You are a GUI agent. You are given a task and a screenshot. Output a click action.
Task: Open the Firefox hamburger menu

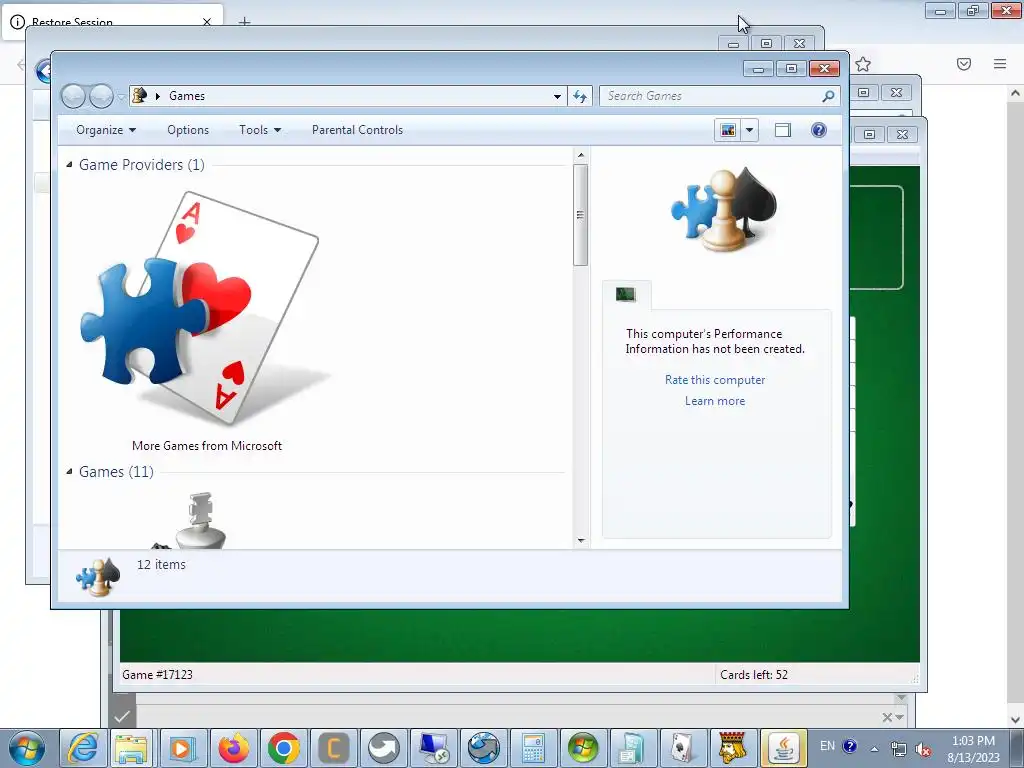click(1000, 64)
